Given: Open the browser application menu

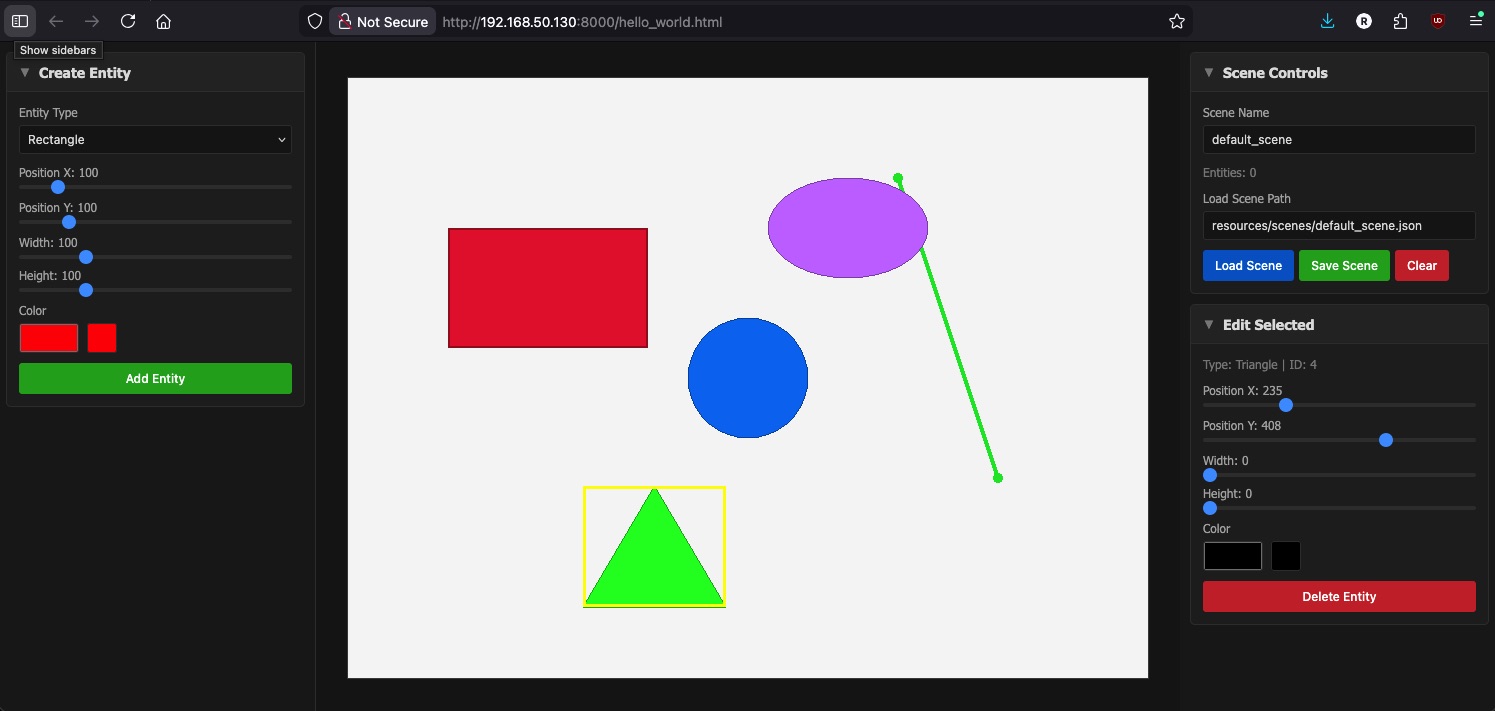Looking at the screenshot, I should (x=1475, y=21).
